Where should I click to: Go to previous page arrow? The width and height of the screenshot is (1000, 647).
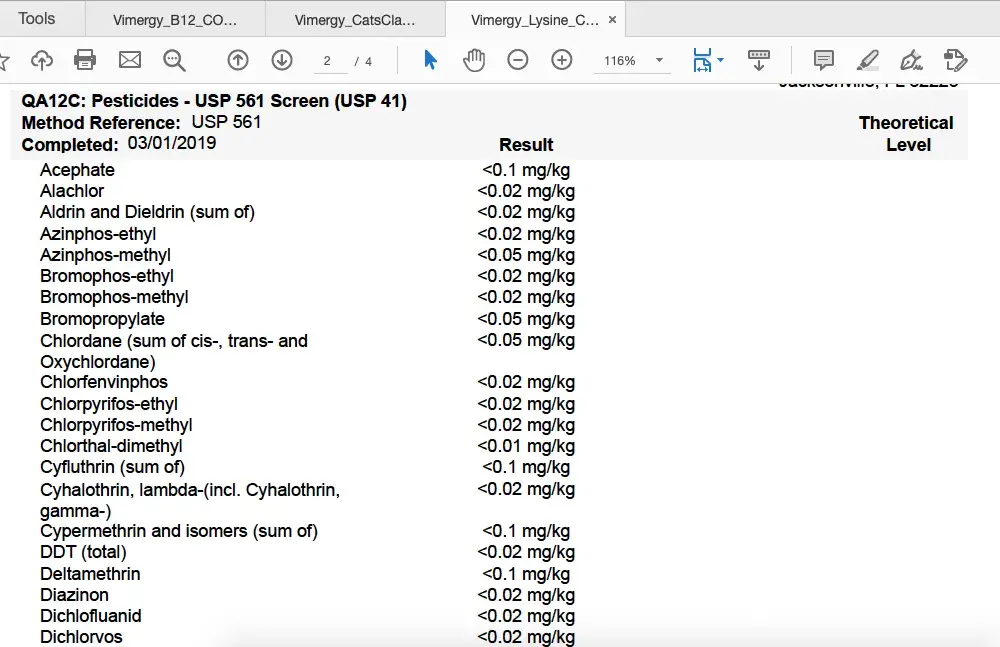238,61
